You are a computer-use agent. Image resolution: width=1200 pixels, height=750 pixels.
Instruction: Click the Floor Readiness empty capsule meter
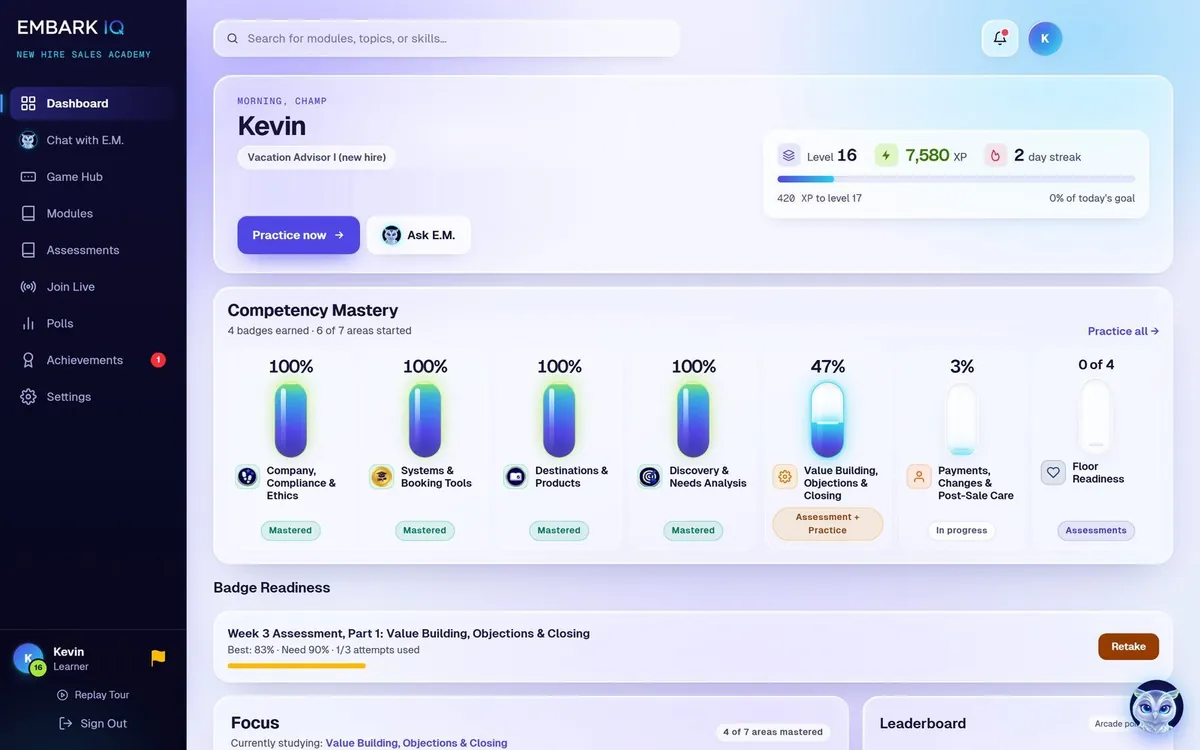click(x=1096, y=415)
